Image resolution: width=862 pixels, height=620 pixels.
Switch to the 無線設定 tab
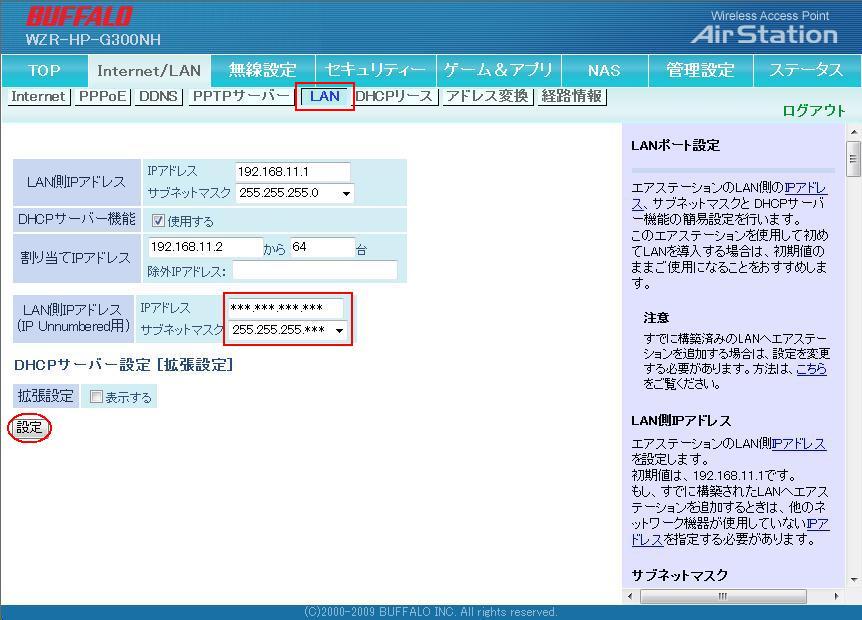tap(262, 70)
